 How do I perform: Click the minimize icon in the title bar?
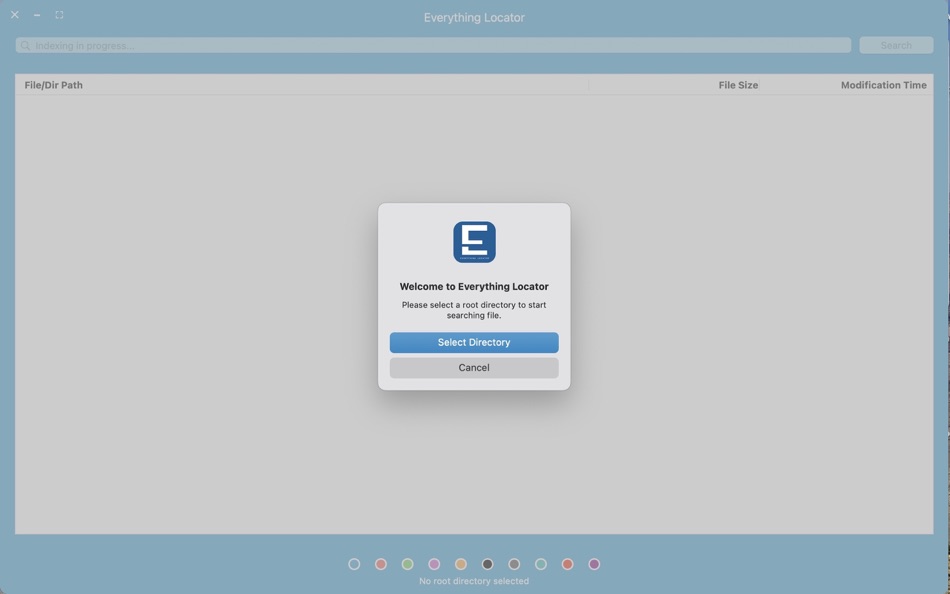click(37, 15)
